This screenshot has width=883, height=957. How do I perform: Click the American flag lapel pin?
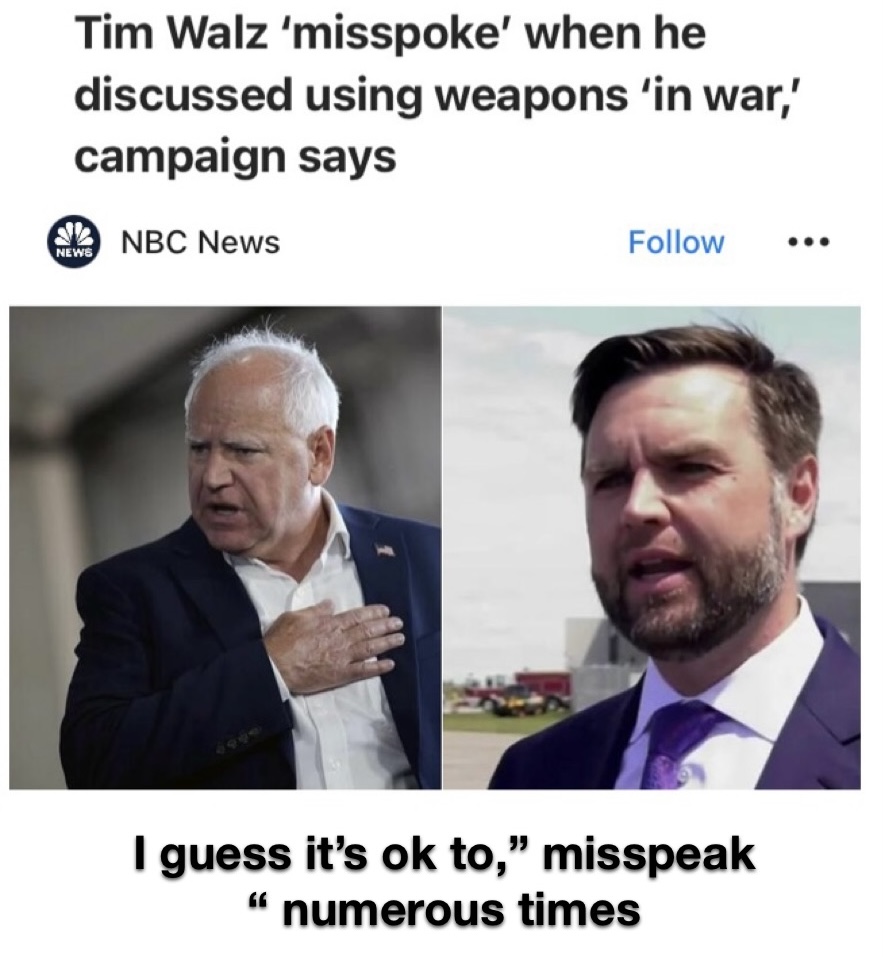384,549
